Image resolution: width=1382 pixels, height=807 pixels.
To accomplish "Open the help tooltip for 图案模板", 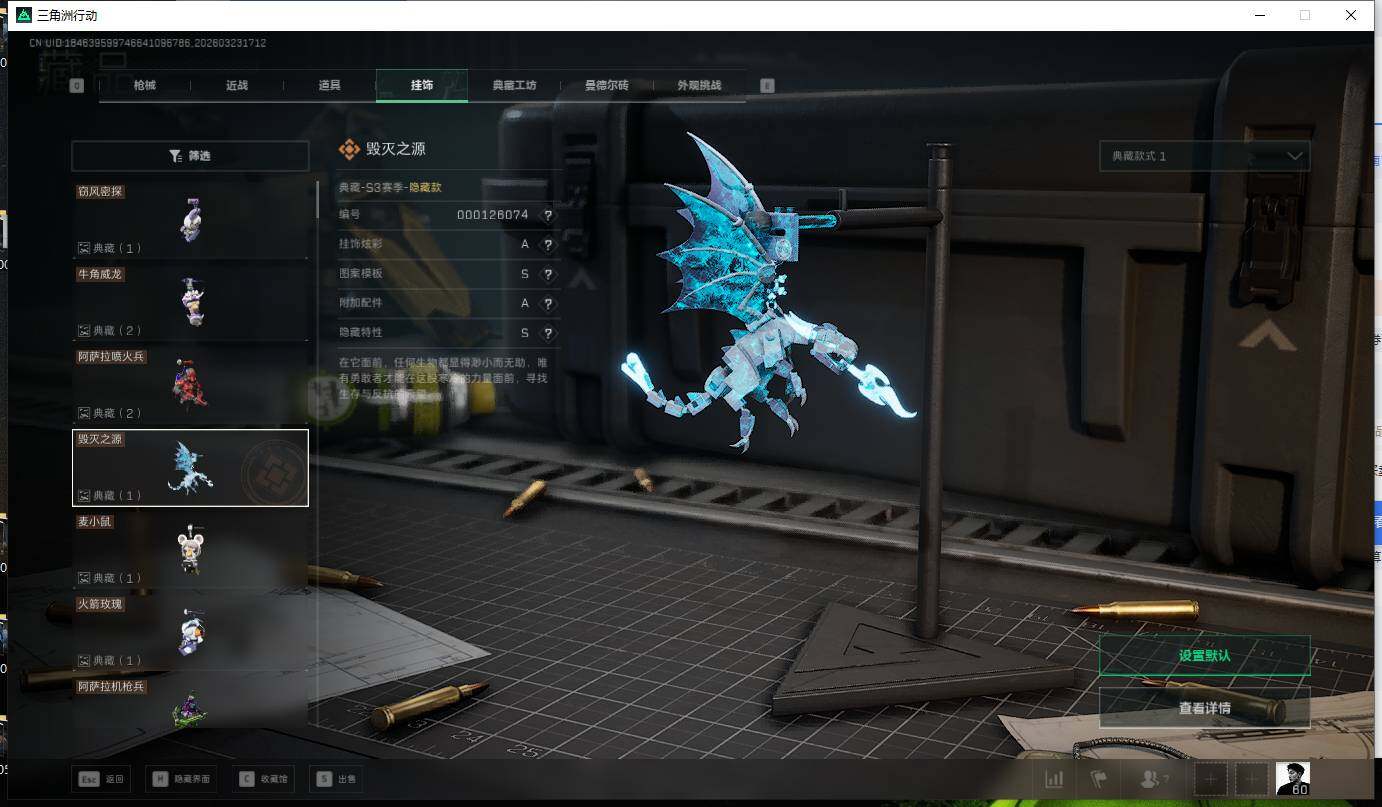I will [548, 274].
